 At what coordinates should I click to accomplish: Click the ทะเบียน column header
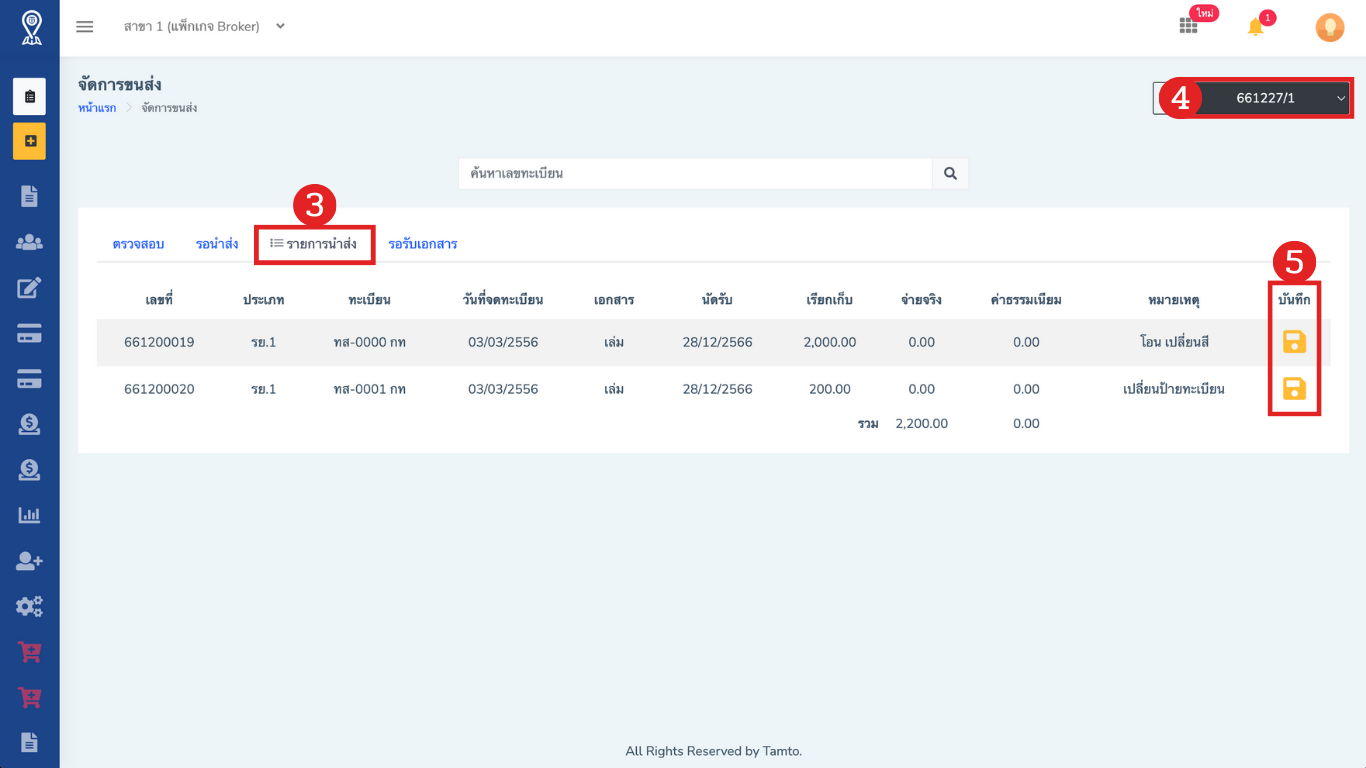coord(370,300)
